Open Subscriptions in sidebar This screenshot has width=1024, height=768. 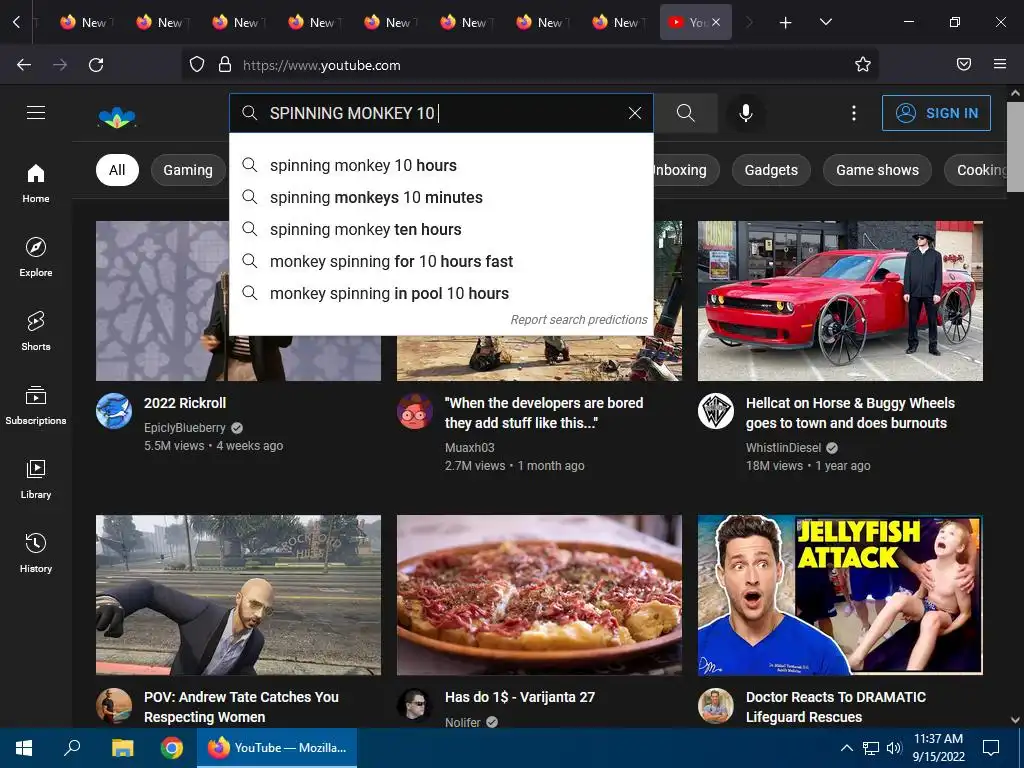(36, 406)
